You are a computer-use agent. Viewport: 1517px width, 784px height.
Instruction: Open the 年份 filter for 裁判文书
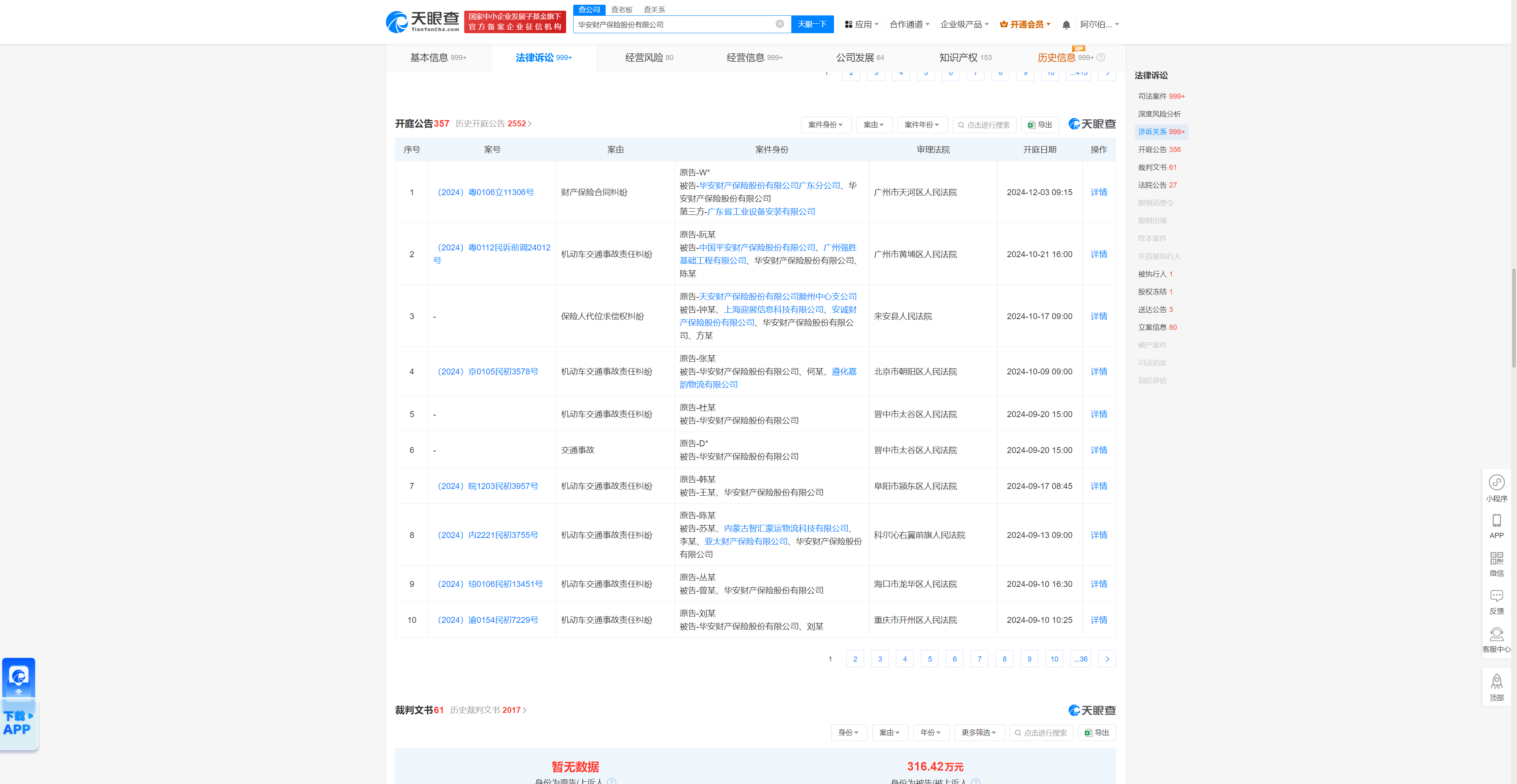pyautogui.click(x=930, y=733)
